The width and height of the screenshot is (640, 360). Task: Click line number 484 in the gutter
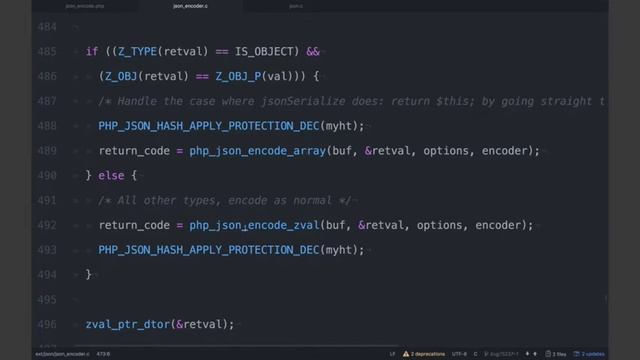[x=47, y=27]
